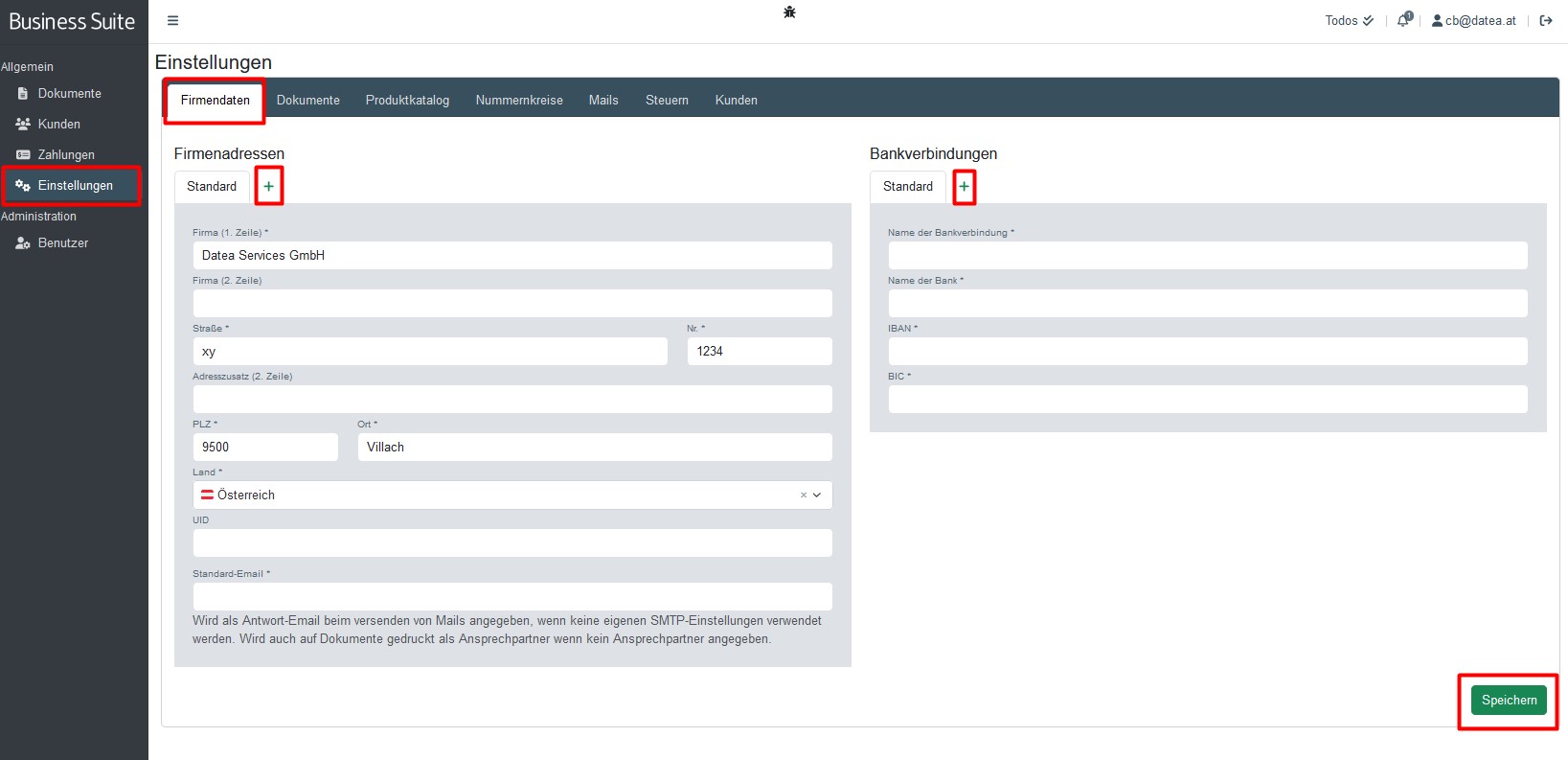Clear the Österreich country selection
This screenshot has width=1568, height=760.
[x=803, y=495]
